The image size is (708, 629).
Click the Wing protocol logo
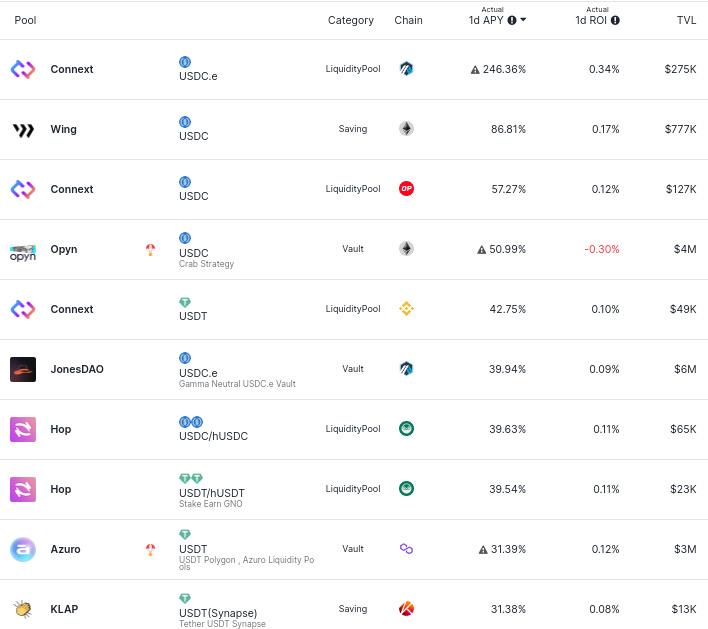[23, 129]
